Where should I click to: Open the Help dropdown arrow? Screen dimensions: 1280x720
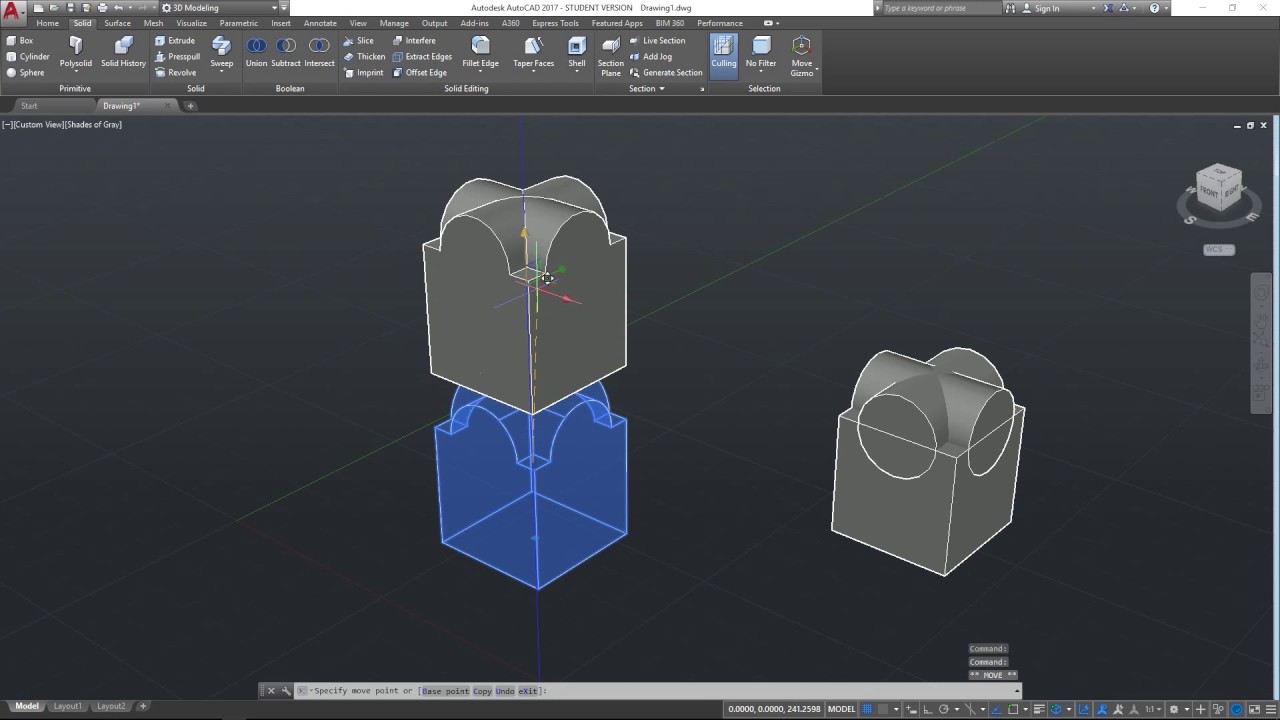tap(1167, 8)
